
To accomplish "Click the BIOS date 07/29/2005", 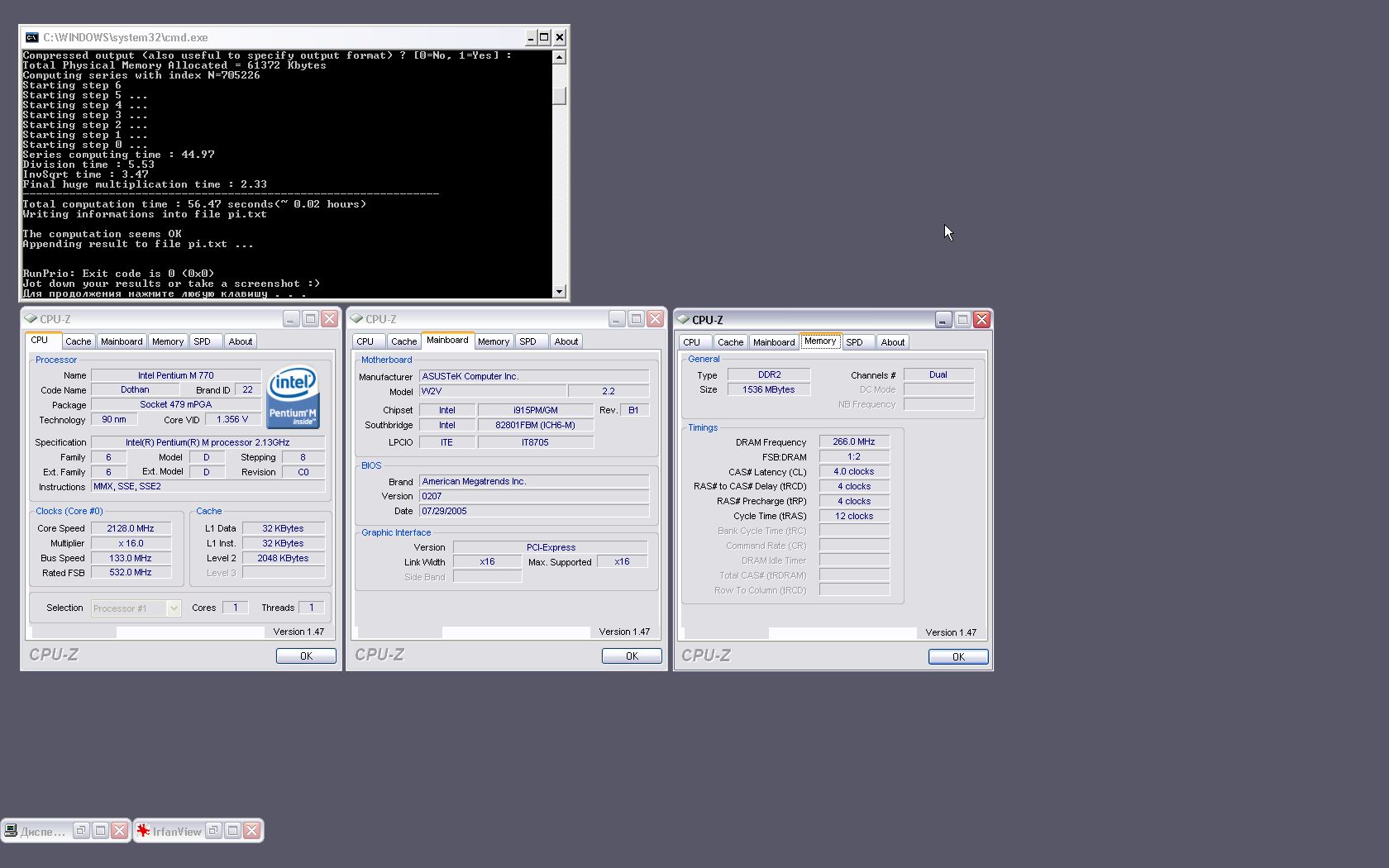I will coord(534,511).
